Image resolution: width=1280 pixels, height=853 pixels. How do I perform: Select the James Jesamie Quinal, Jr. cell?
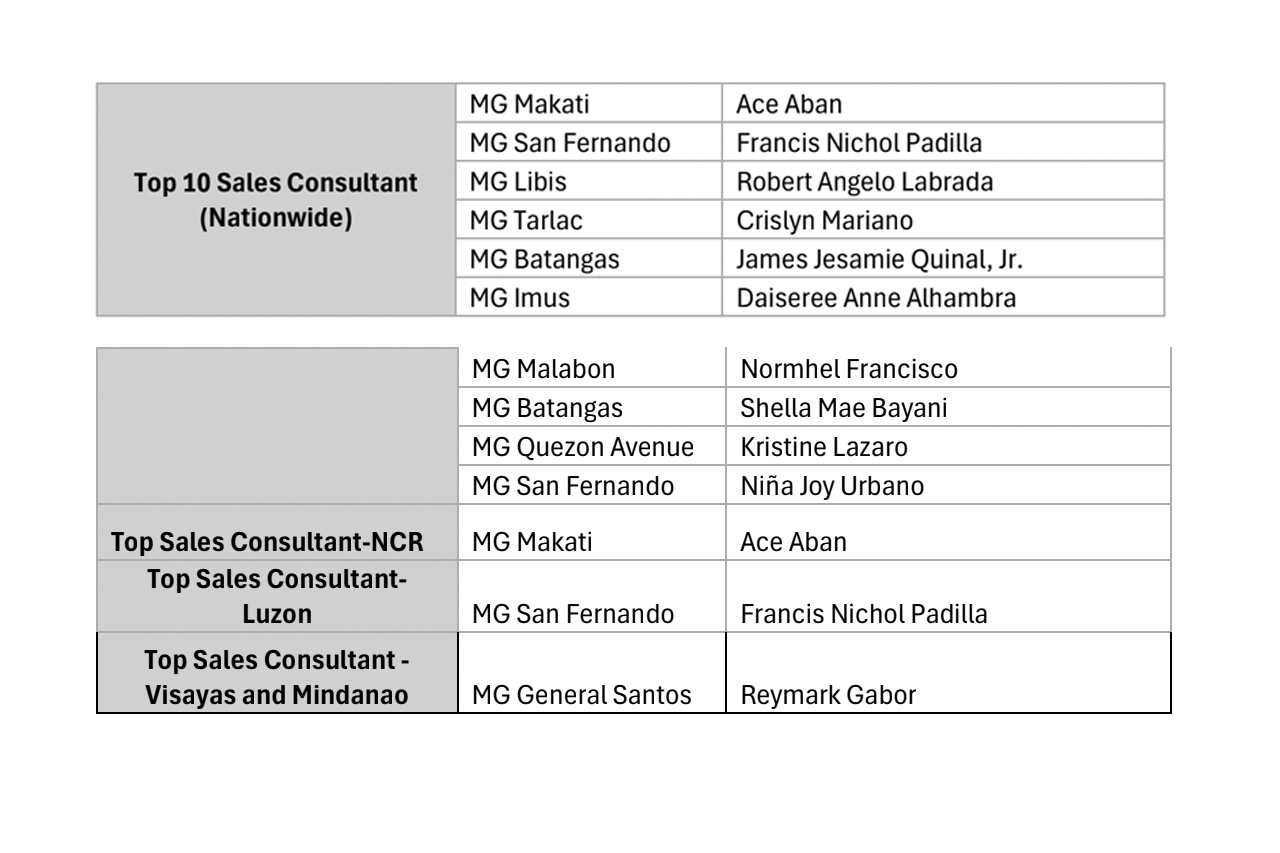coord(881,260)
